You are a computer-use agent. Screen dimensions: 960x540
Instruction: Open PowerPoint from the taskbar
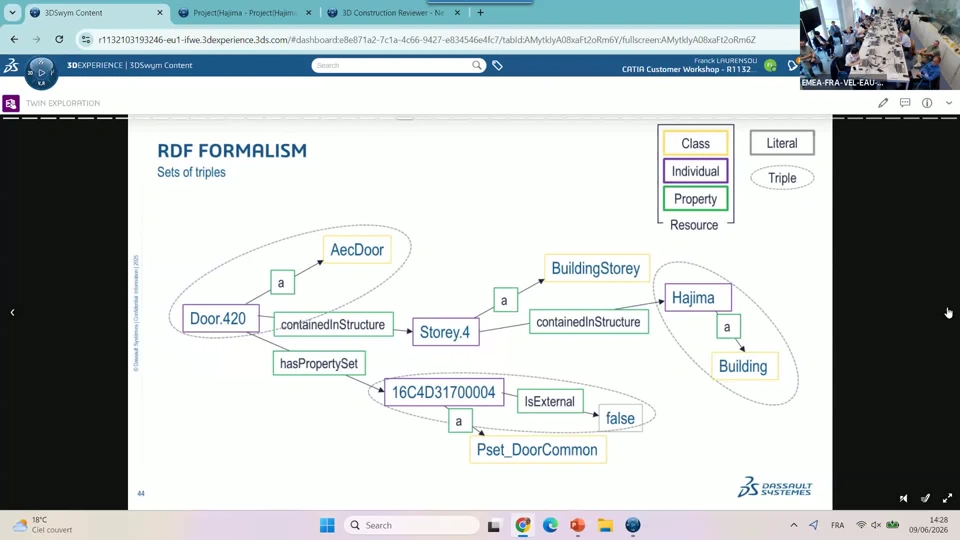(x=577, y=525)
